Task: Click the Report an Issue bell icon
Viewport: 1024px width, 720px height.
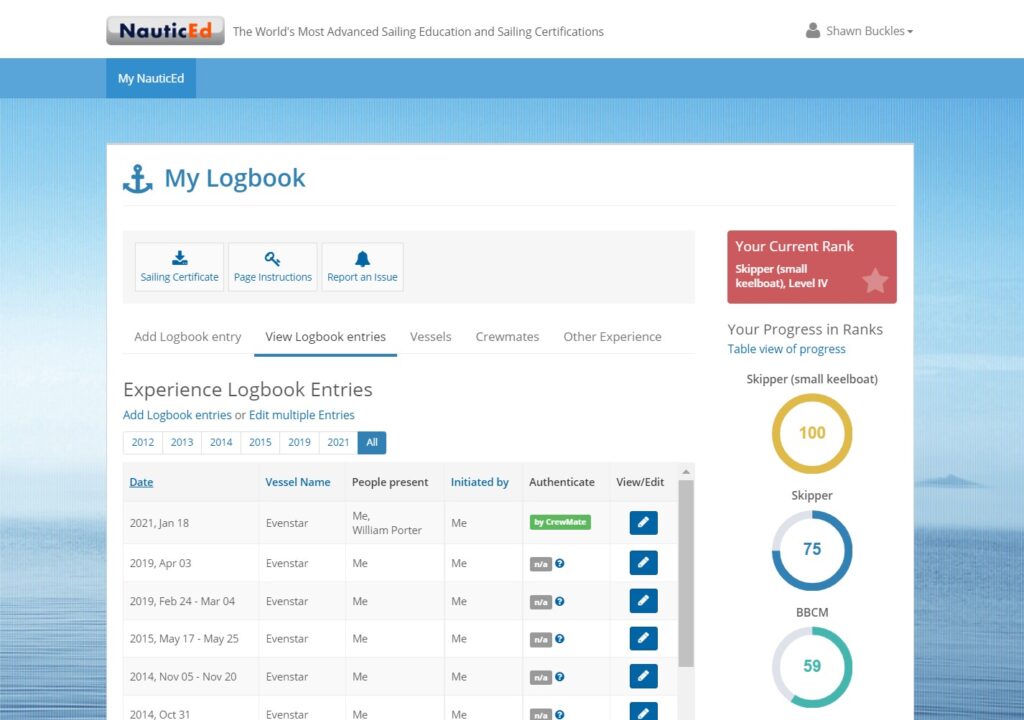Action: click(x=362, y=257)
